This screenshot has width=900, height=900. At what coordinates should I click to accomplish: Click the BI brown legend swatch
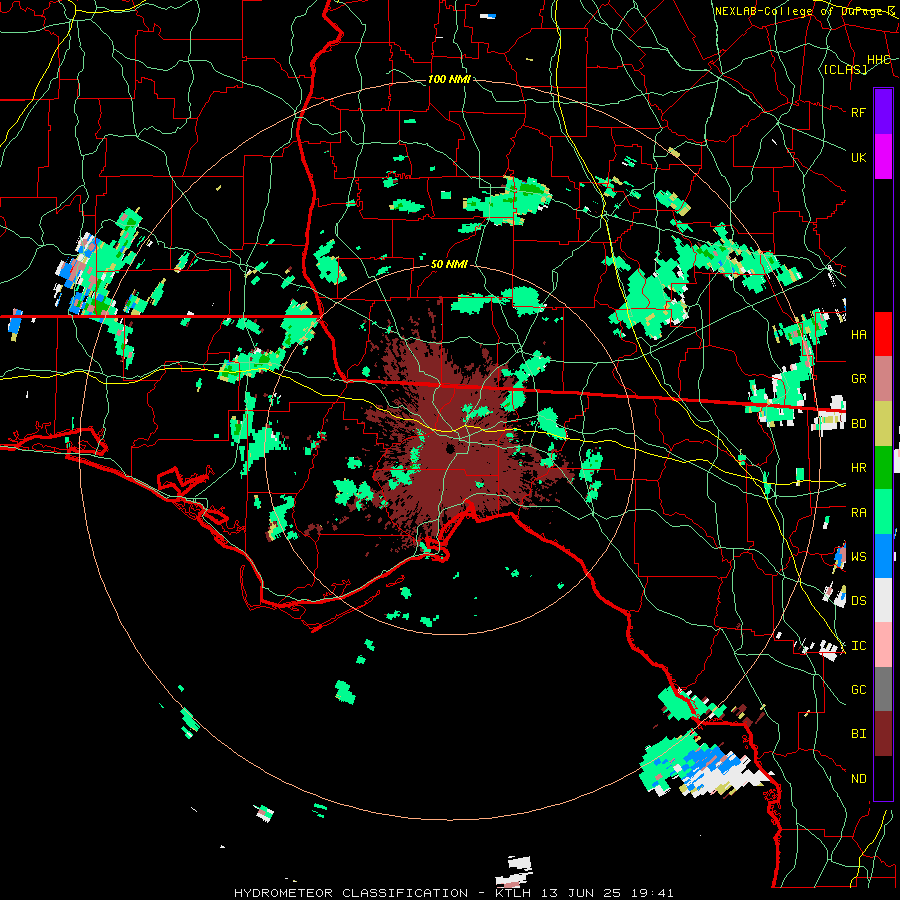point(883,734)
